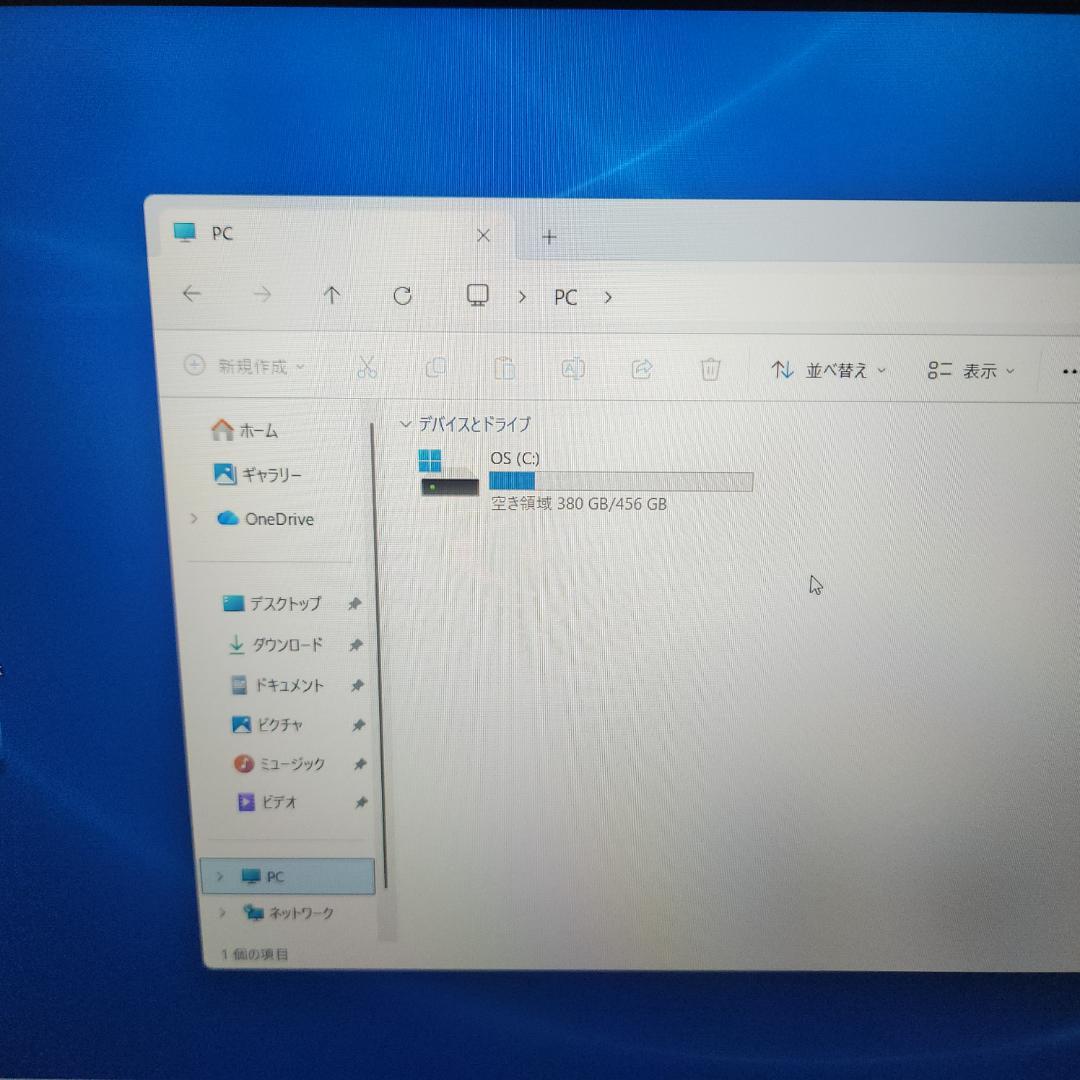Unpin ミュージック from the sidebar
The image size is (1080, 1080).
pos(358,764)
